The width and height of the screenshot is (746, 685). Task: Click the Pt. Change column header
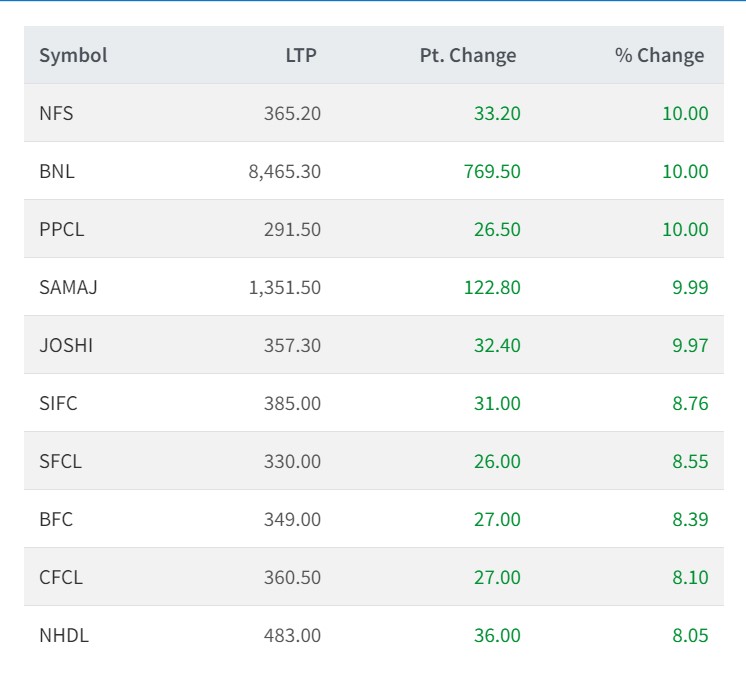(x=468, y=55)
